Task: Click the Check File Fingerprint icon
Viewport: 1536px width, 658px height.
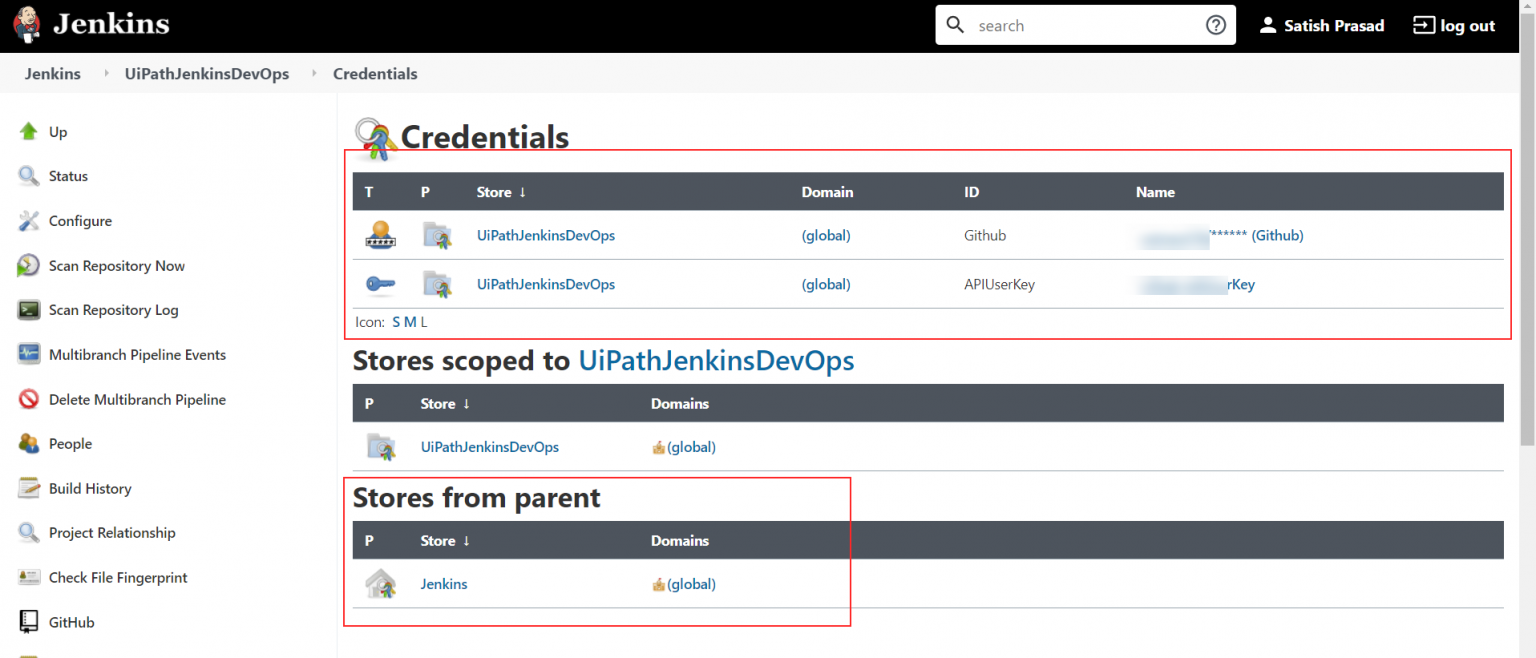Action: (29, 577)
